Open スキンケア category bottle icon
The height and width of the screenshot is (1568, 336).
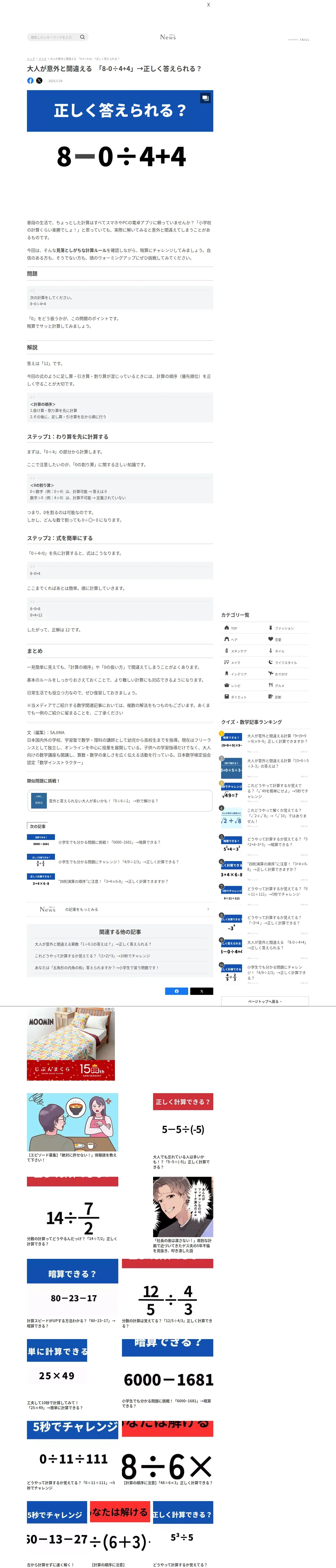point(227,651)
